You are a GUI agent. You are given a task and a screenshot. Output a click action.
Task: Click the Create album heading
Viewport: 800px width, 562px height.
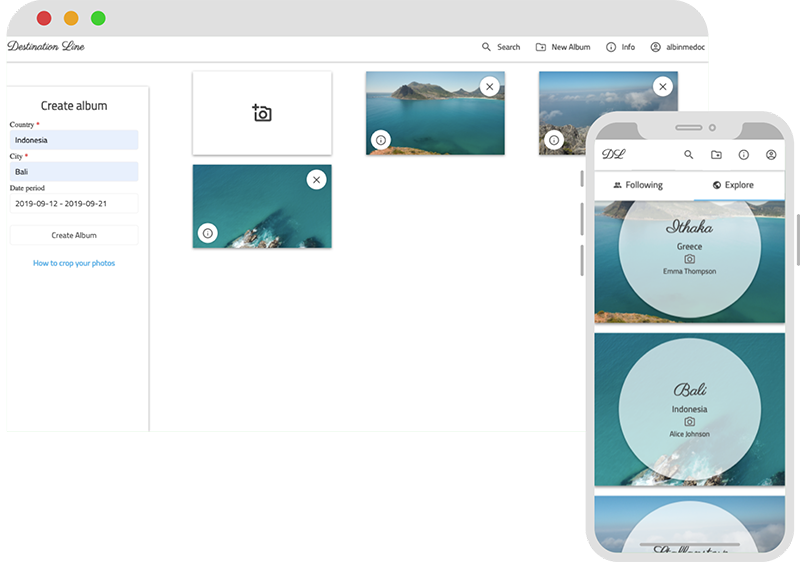coord(74,106)
